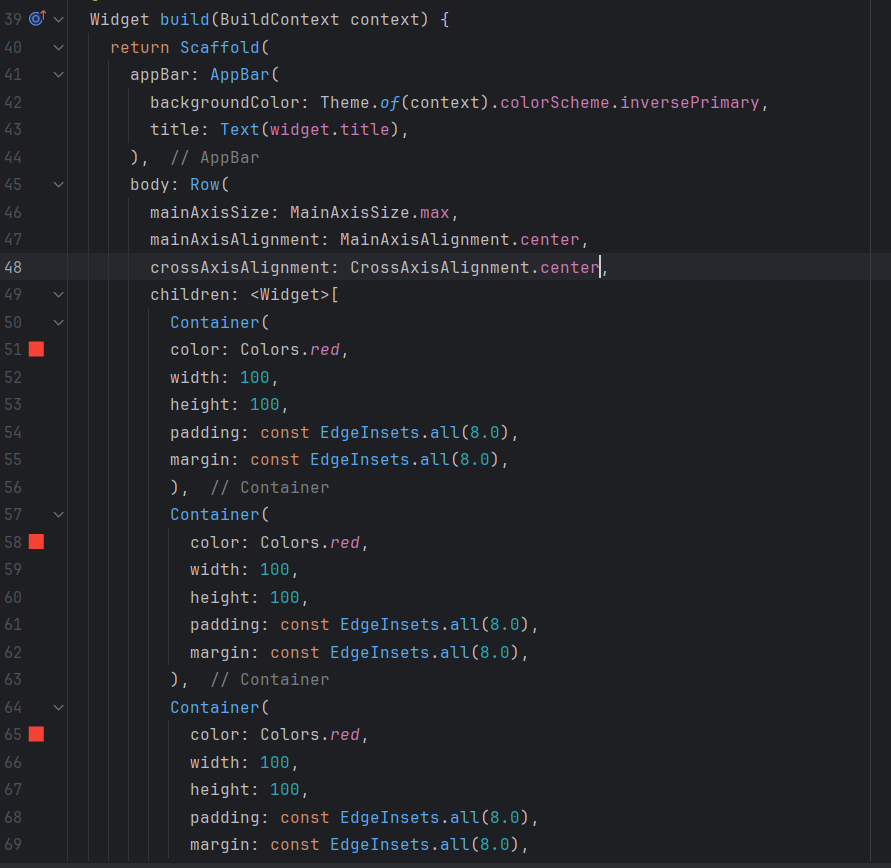Click 'widget' in Text(widget.title)

tap(300, 130)
